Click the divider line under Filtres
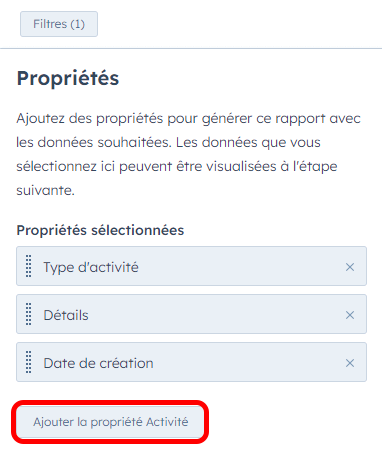This screenshot has width=382, height=455. (x=191, y=49)
